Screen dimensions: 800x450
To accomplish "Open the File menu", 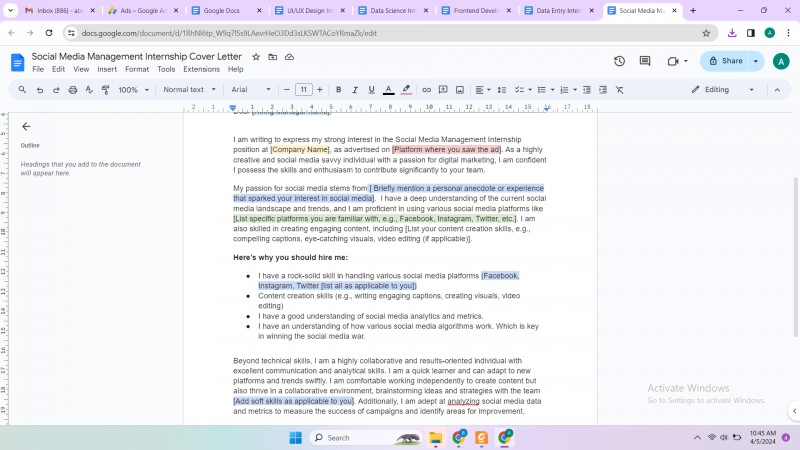I will (x=38, y=69).
